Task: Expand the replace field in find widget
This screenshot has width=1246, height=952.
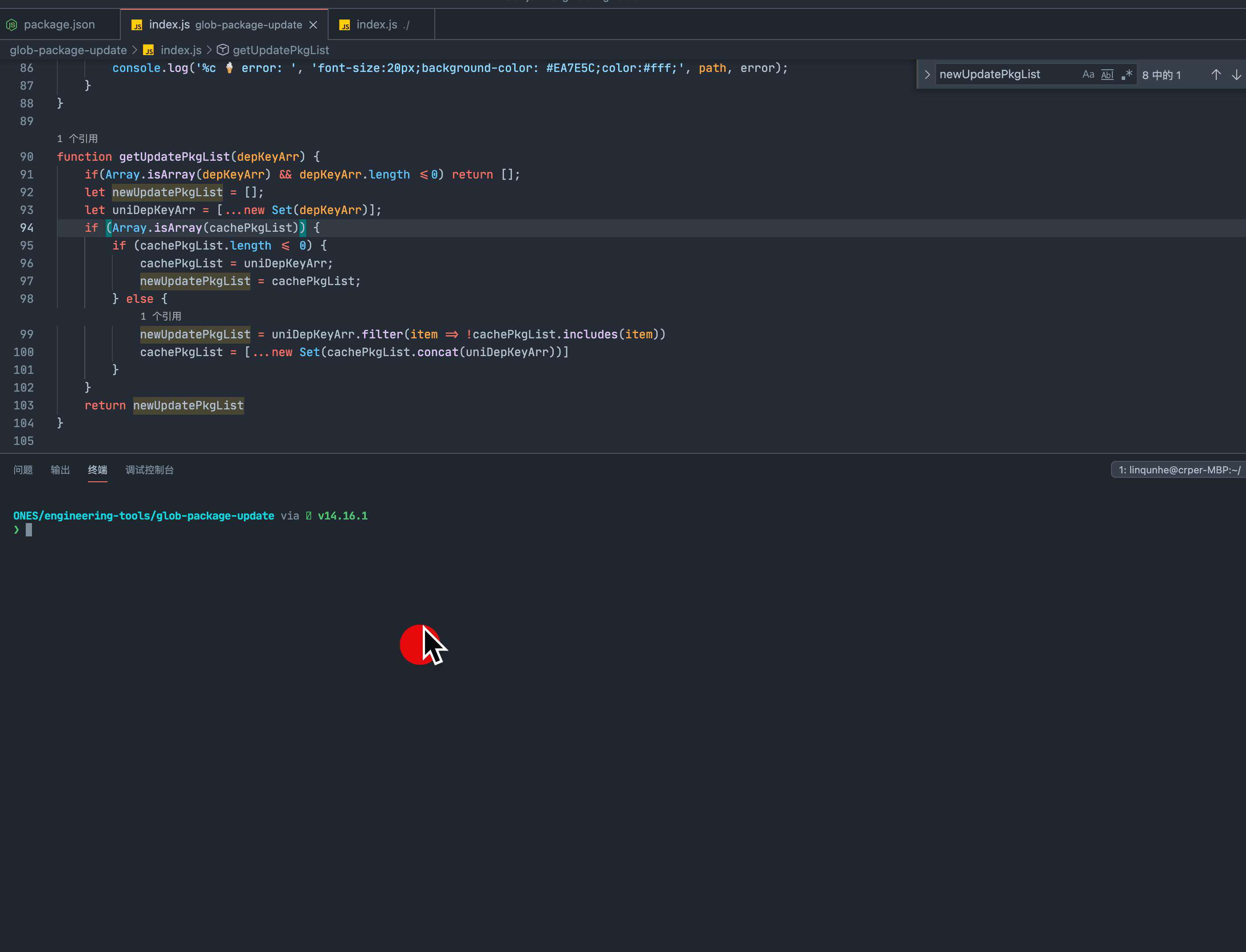Action: coord(927,74)
